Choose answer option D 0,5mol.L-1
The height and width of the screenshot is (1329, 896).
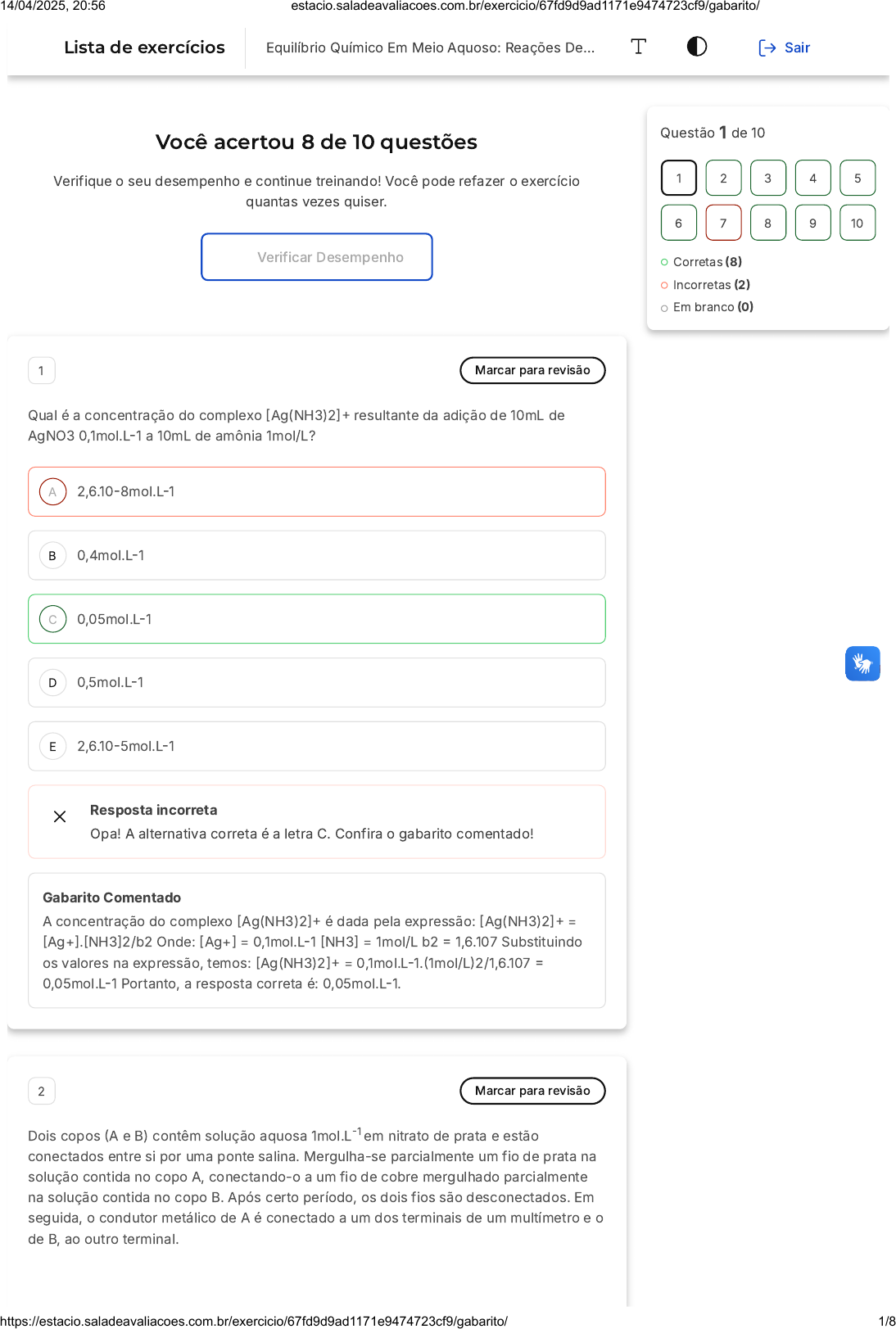pos(316,682)
